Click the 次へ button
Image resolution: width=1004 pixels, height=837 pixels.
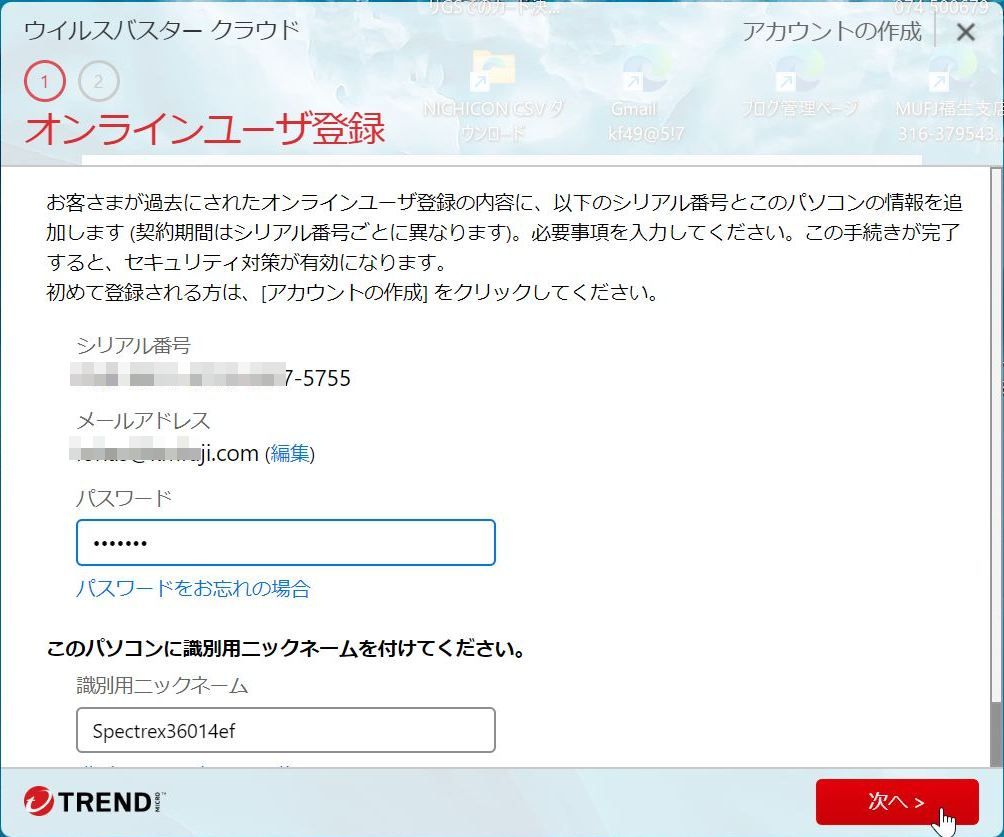[x=896, y=802]
